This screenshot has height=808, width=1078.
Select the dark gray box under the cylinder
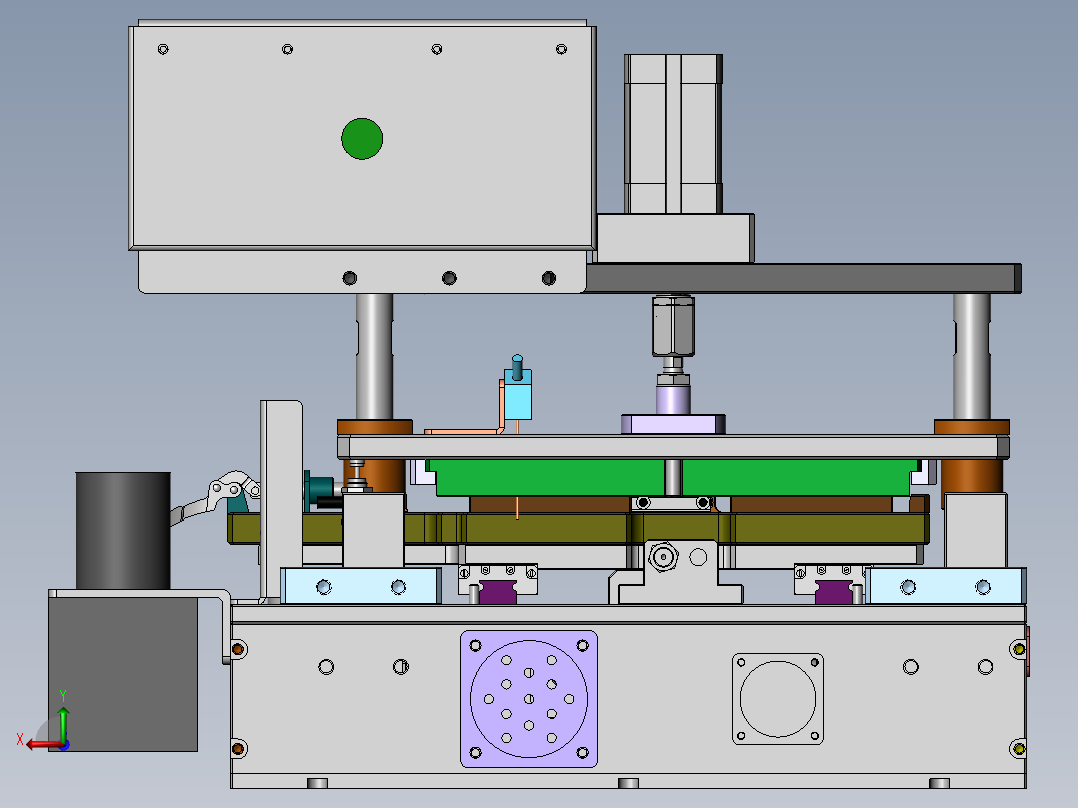coord(123,674)
